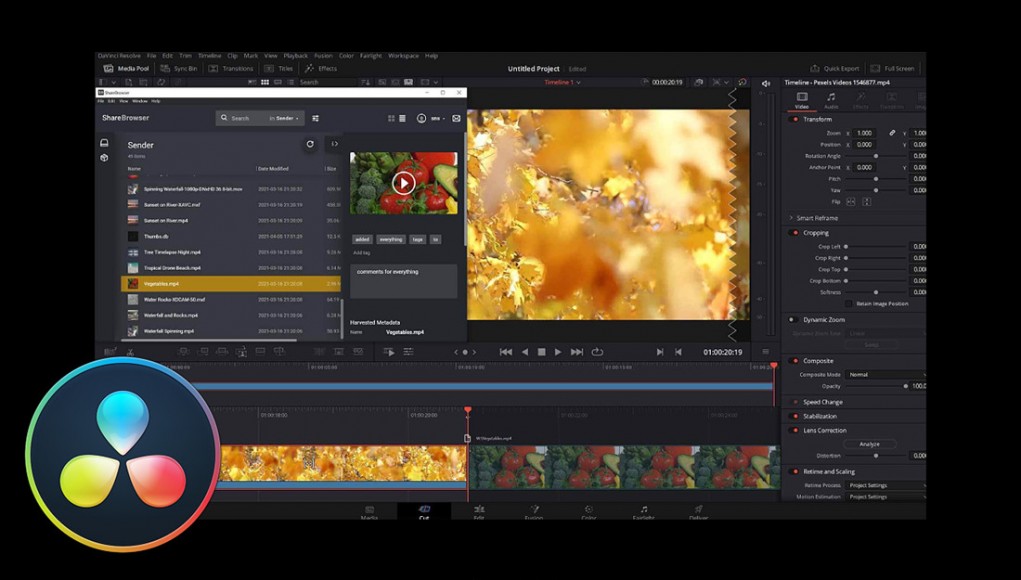1021x580 pixels.
Task: Open the Transitions panel
Action: coord(231,68)
